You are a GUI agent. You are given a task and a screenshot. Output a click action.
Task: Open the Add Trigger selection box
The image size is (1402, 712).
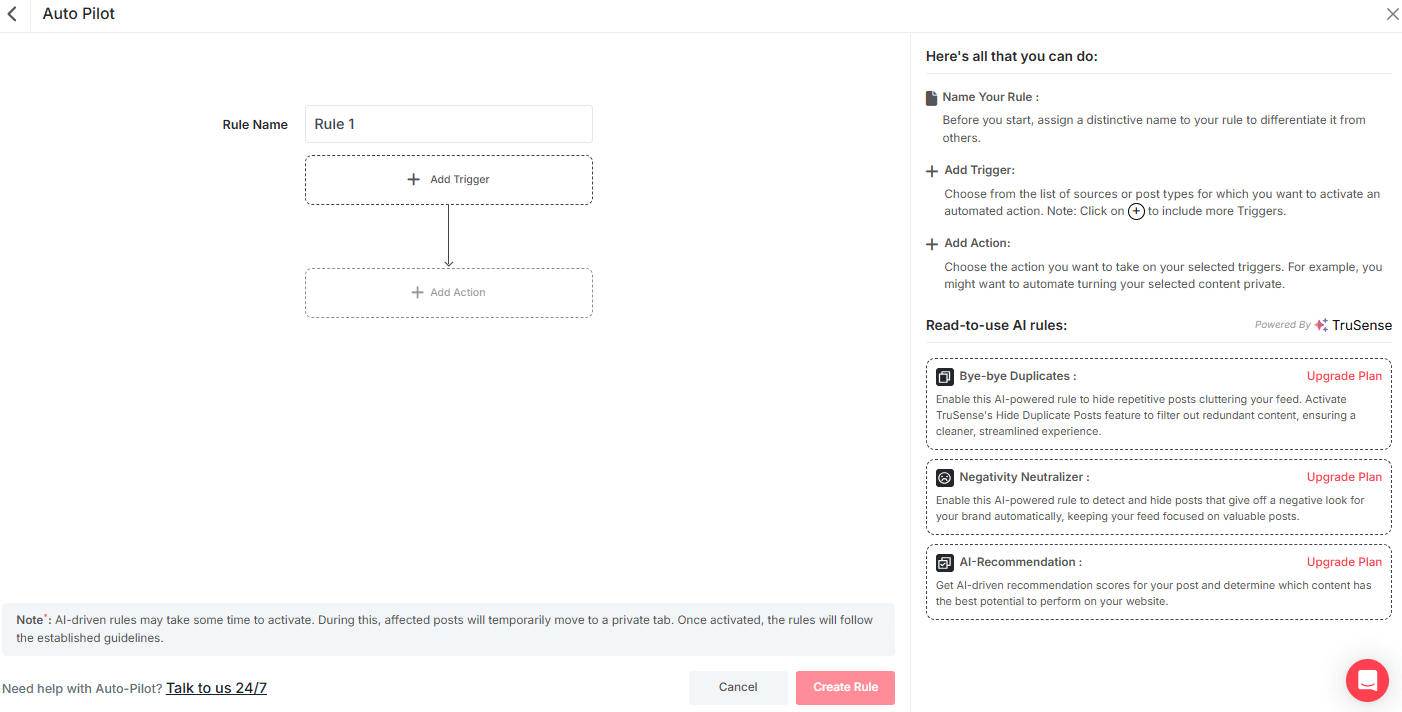448,179
